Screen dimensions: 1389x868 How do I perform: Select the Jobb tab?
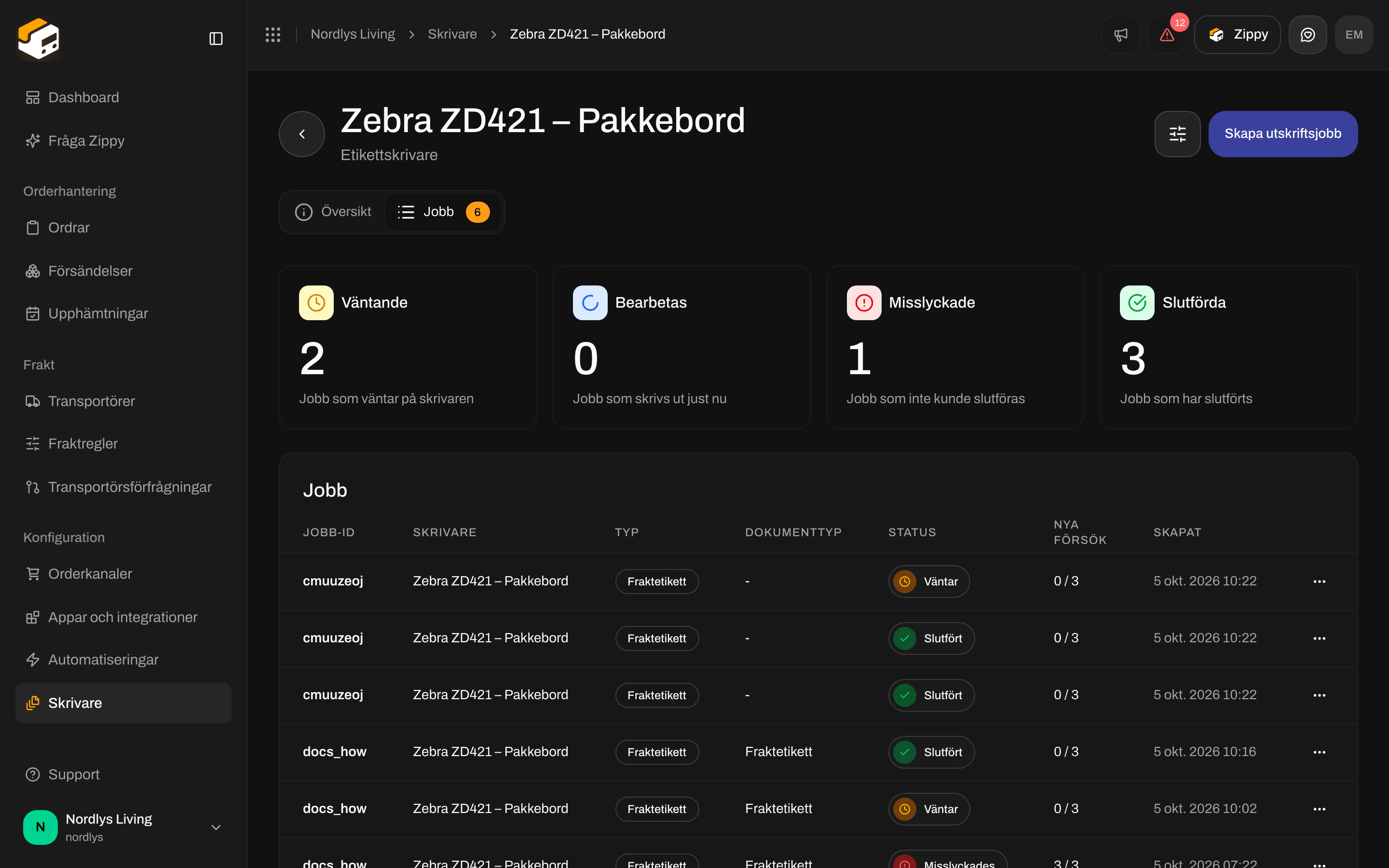tap(443, 212)
